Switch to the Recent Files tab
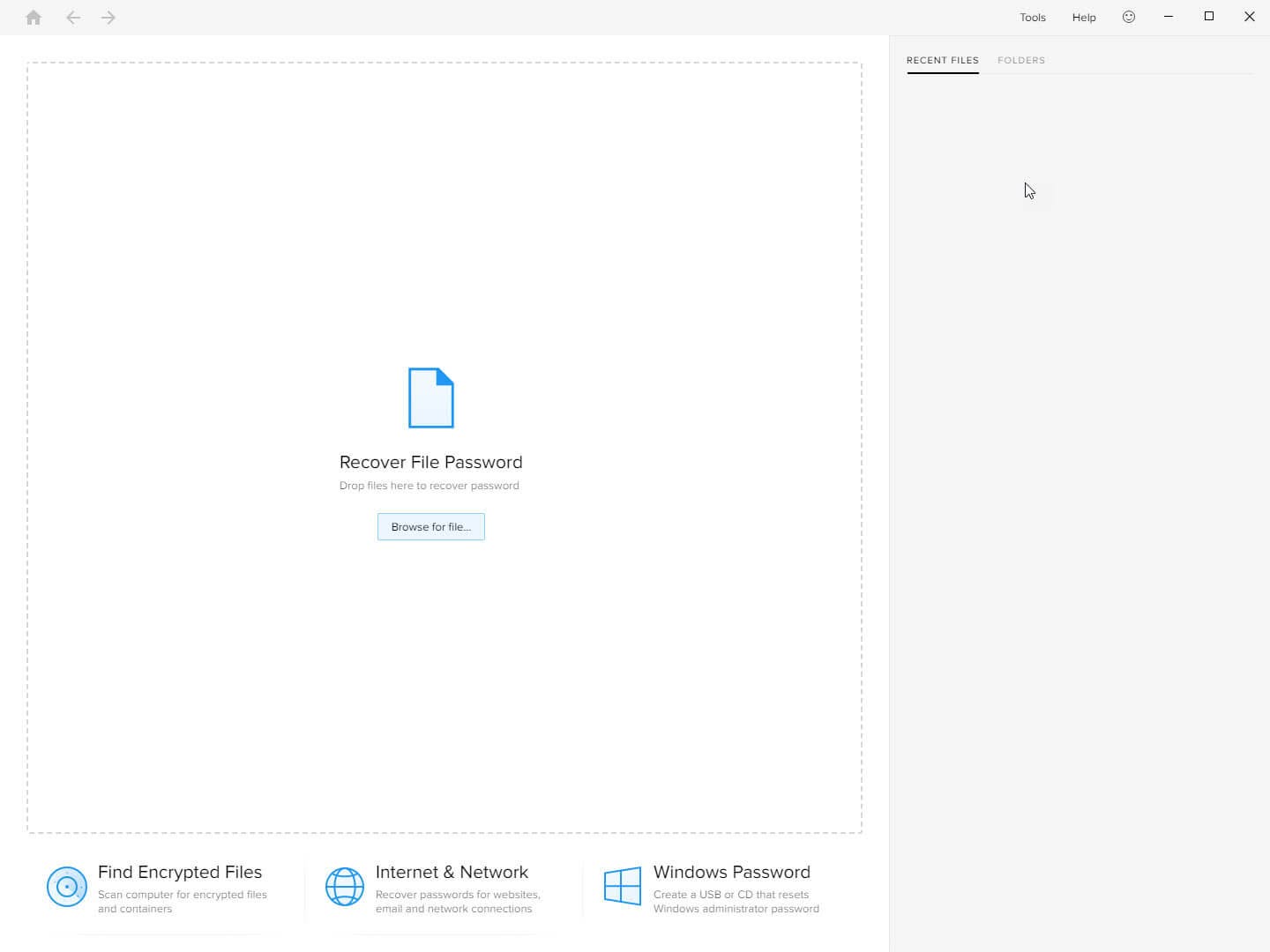The width and height of the screenshot is (1270, 952). pos(943,60)
